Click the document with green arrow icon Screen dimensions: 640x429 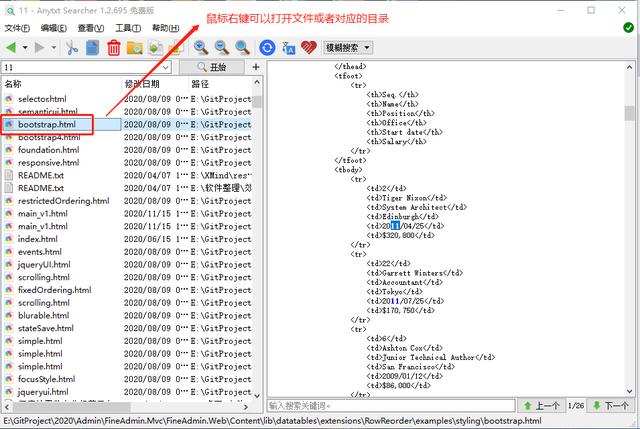coord(155,48)
